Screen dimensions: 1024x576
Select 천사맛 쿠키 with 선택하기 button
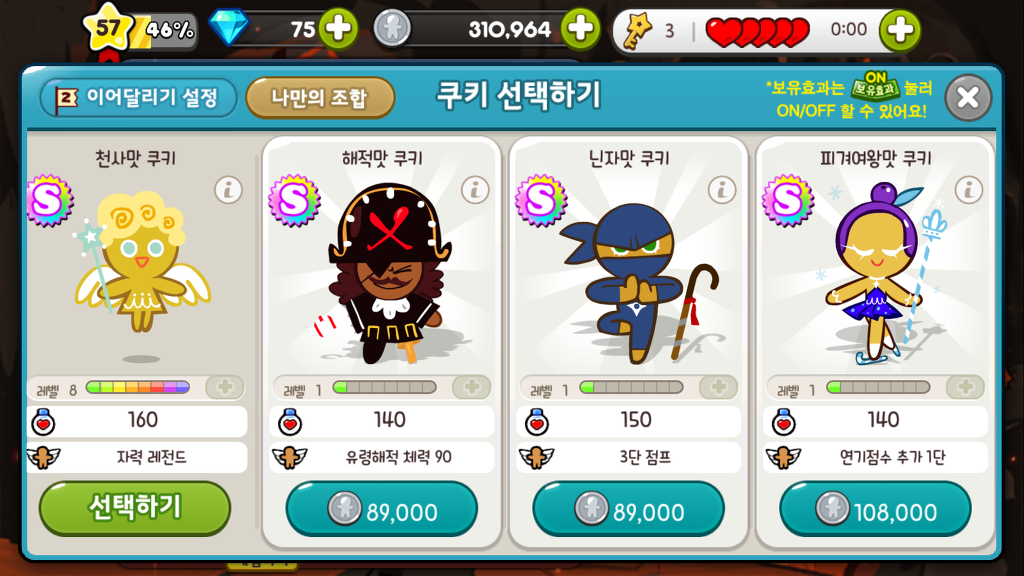pyautogui.click(x=135, y=508)
